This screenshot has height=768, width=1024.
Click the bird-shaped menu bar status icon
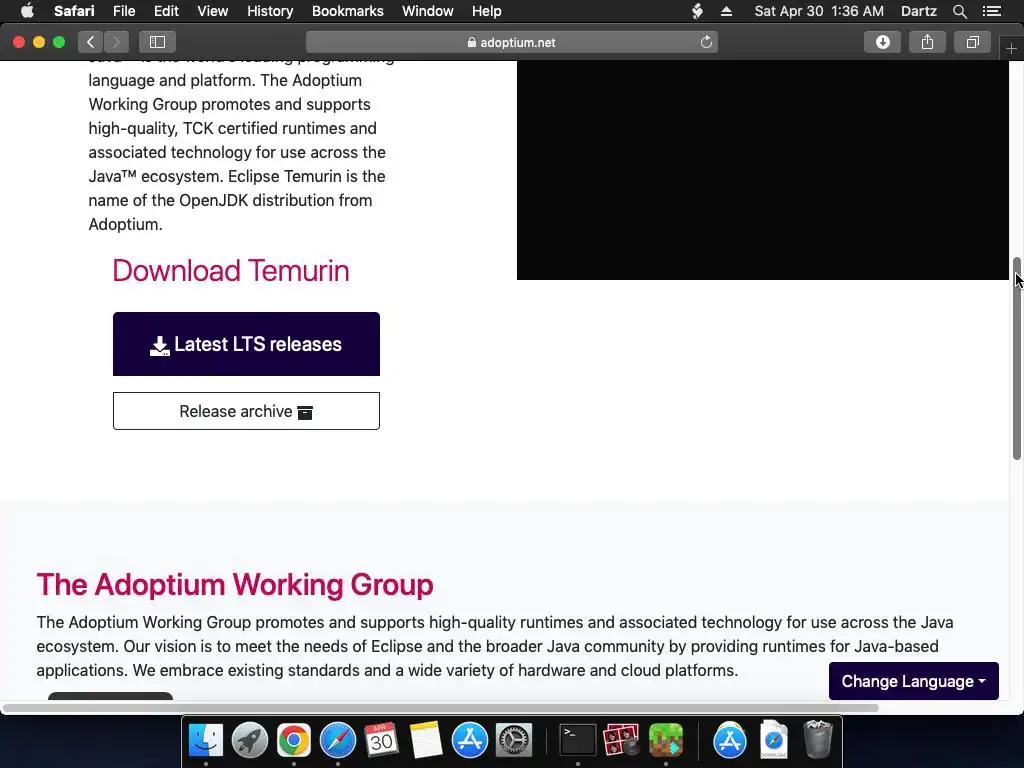pos(697,11)
